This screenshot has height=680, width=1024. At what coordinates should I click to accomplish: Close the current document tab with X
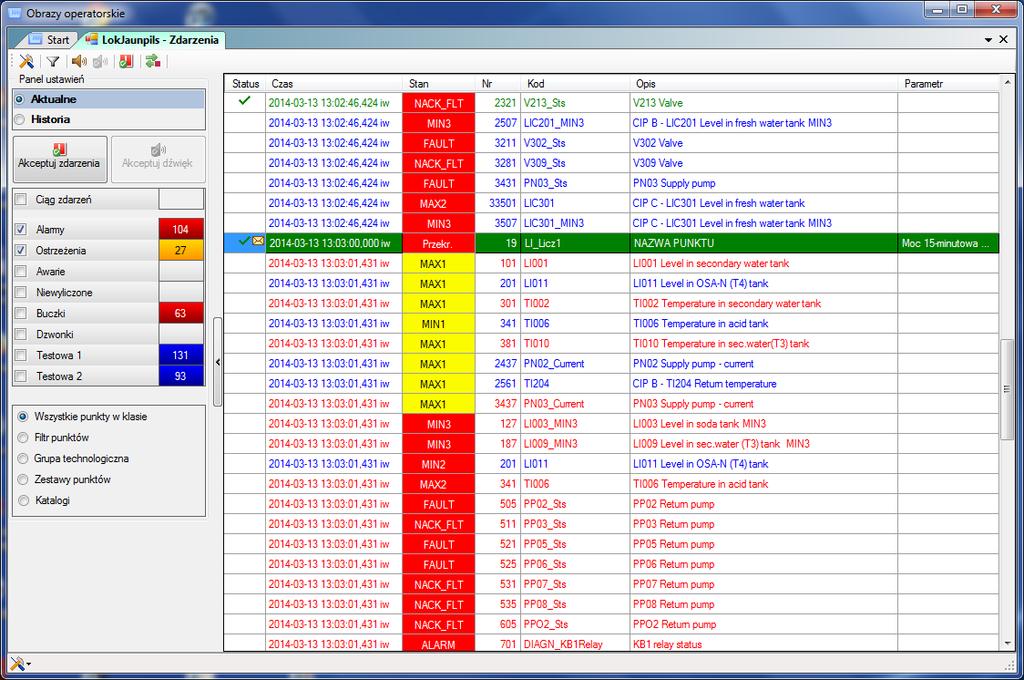[x=1004, y=39]
